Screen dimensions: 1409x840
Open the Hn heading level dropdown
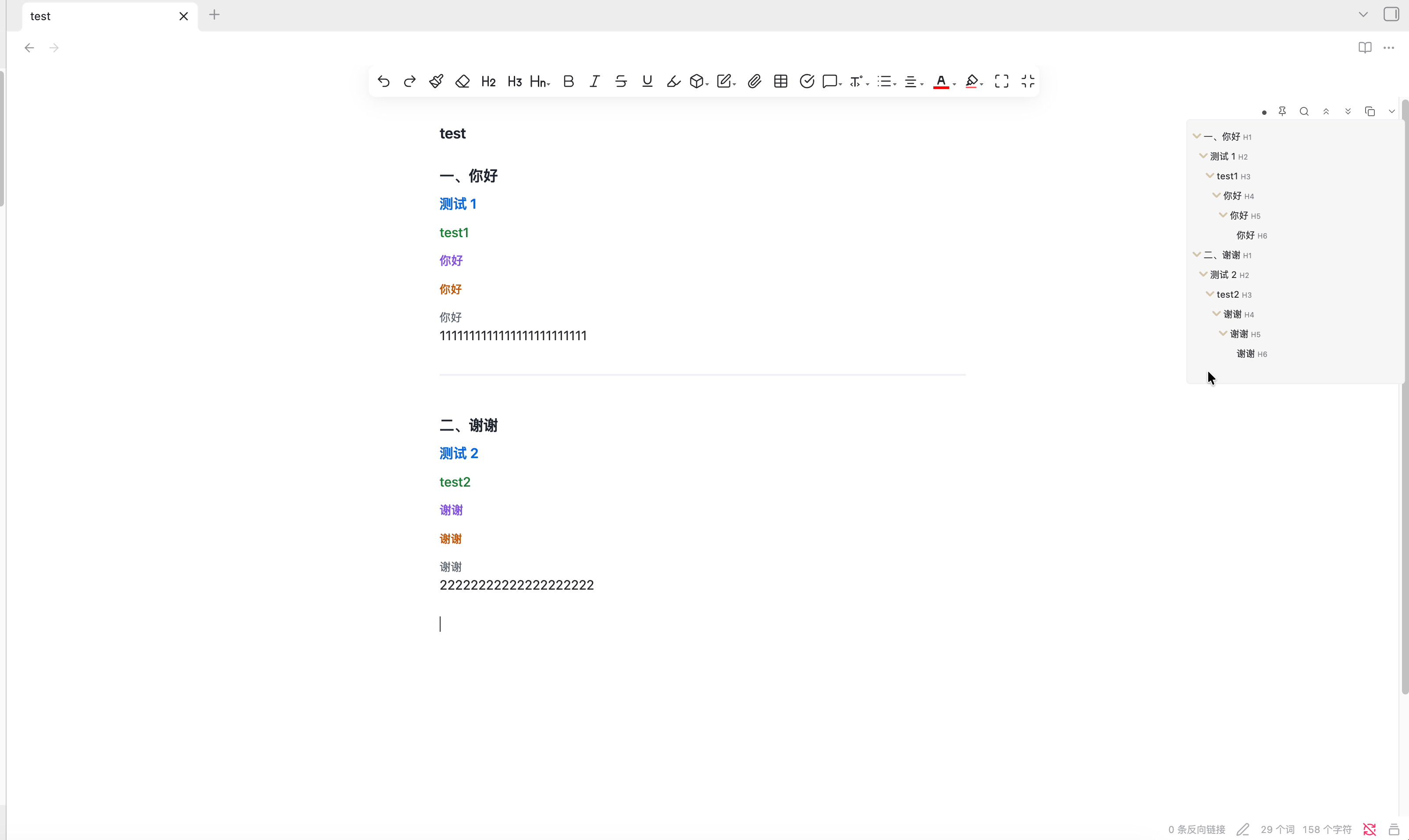[540, 82]
